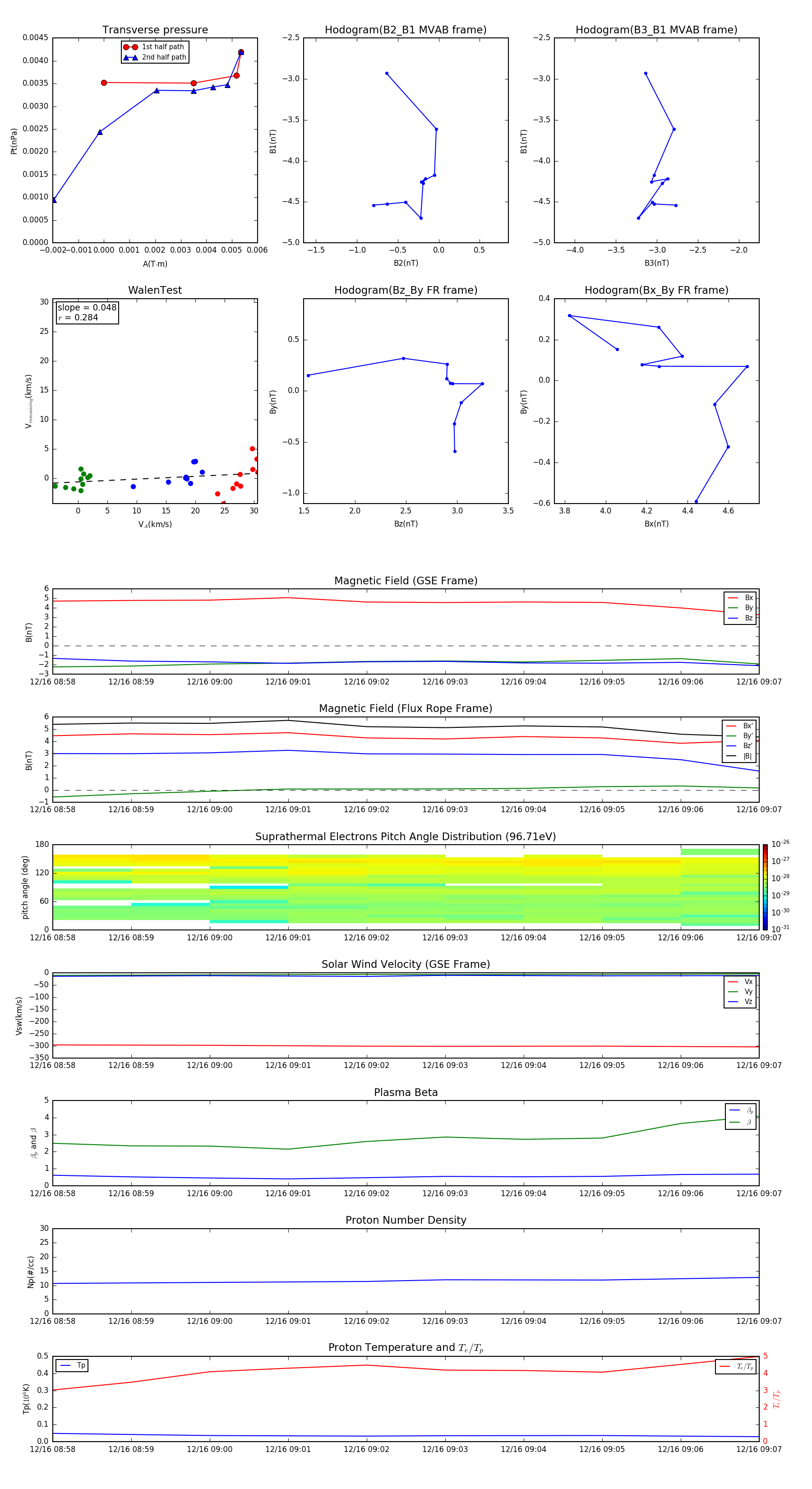The image size is (812, 1489).
Task: Click the 'Plasma Beta' plot title
Action: 406,1092
